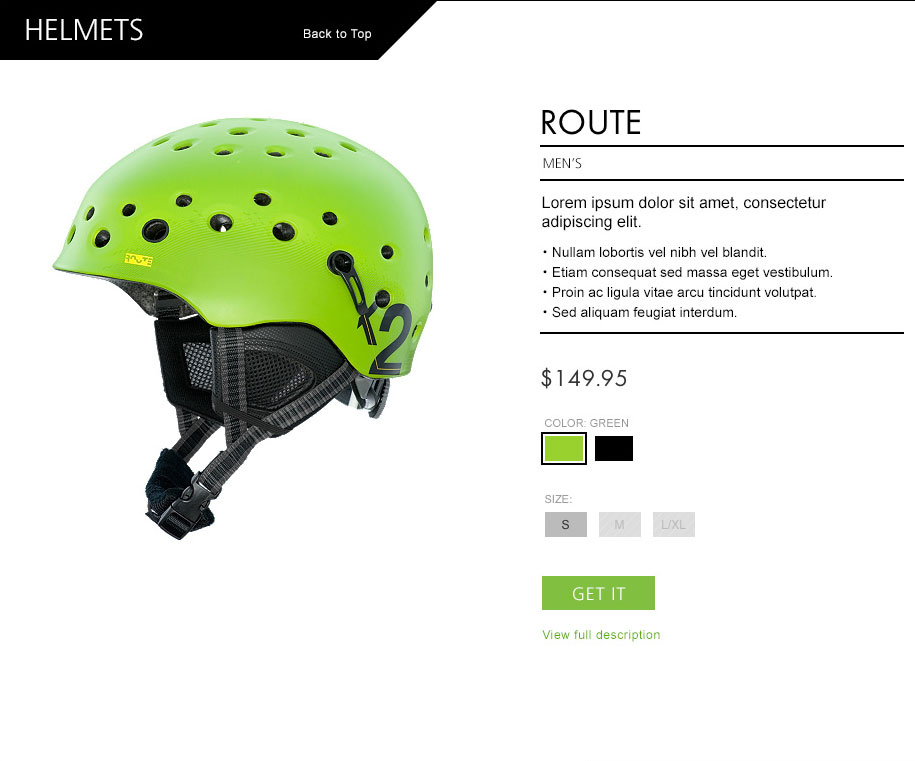Viewport: 915px width, 761px height.
Task: Click the green helmet product image
Action: click(243, 327)
